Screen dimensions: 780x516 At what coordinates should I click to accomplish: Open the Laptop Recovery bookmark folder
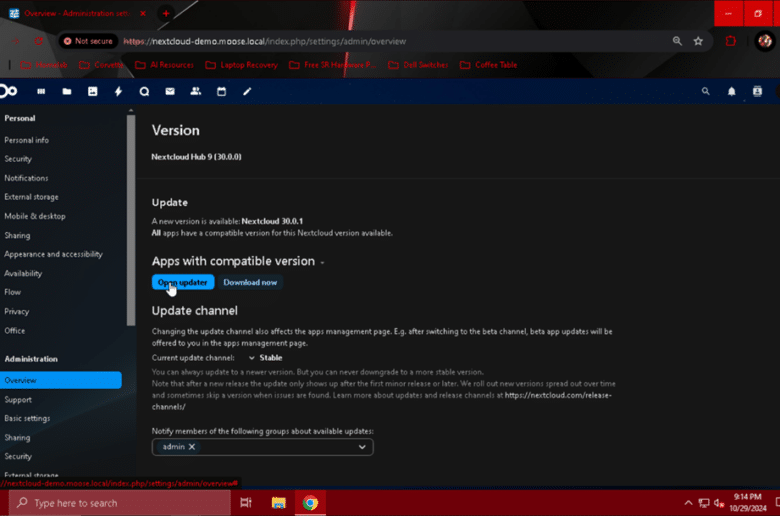[241, 65]
